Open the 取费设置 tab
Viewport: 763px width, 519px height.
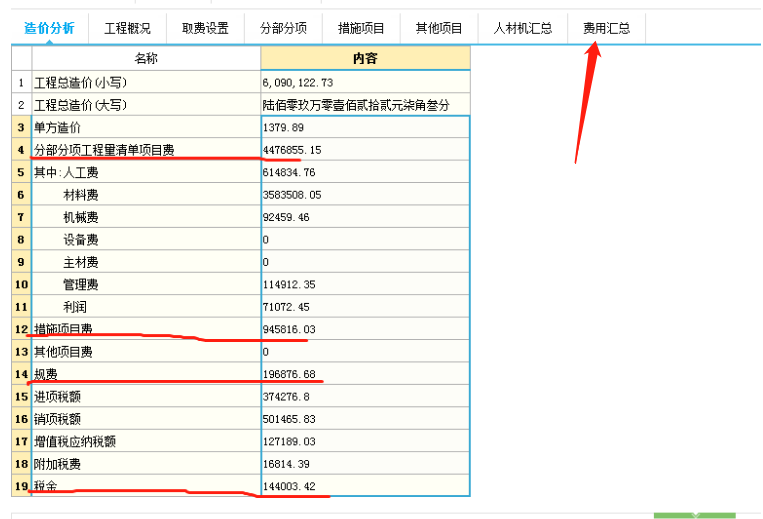tap(205, 28)
